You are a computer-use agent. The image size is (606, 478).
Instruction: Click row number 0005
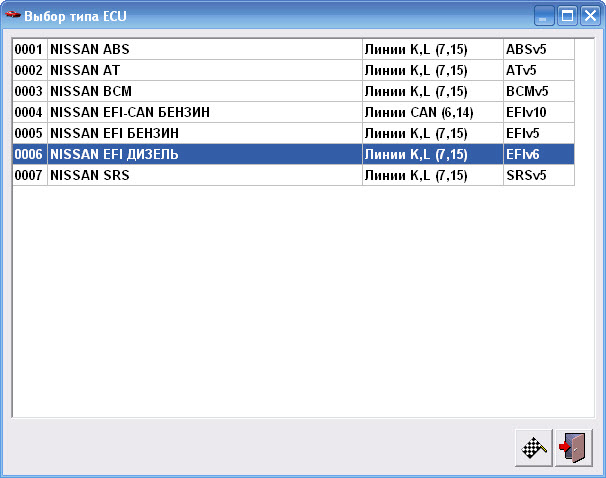click(30, 133)
